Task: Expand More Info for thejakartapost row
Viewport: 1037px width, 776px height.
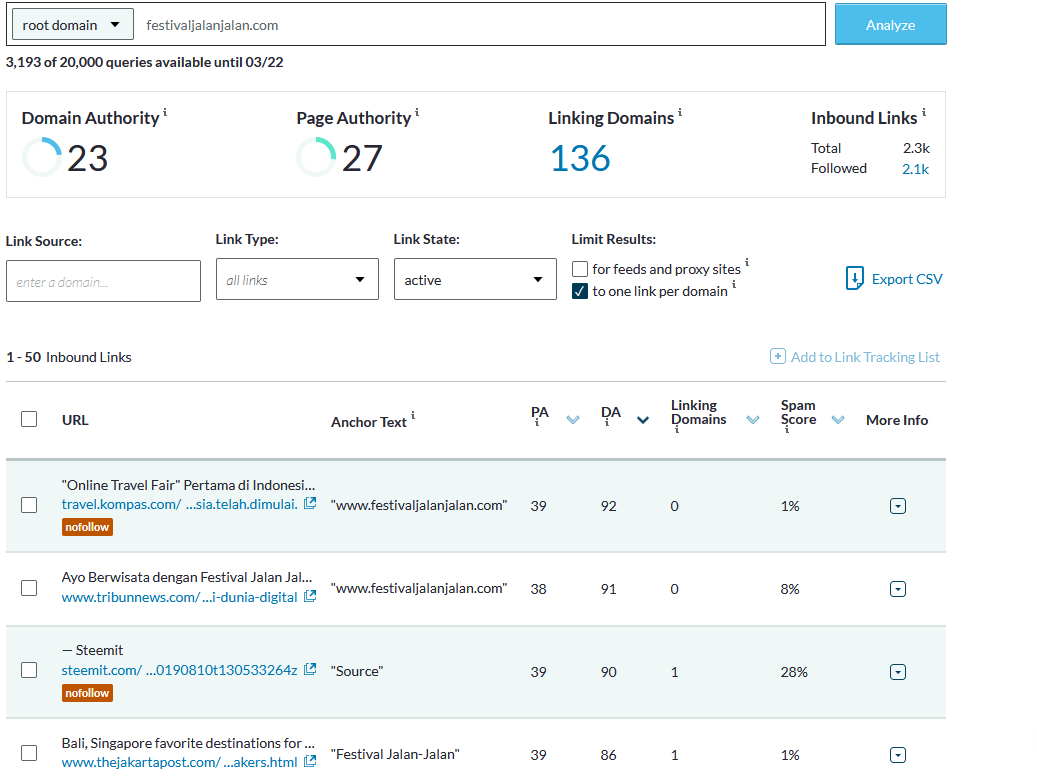Action: tap(897, 755)
